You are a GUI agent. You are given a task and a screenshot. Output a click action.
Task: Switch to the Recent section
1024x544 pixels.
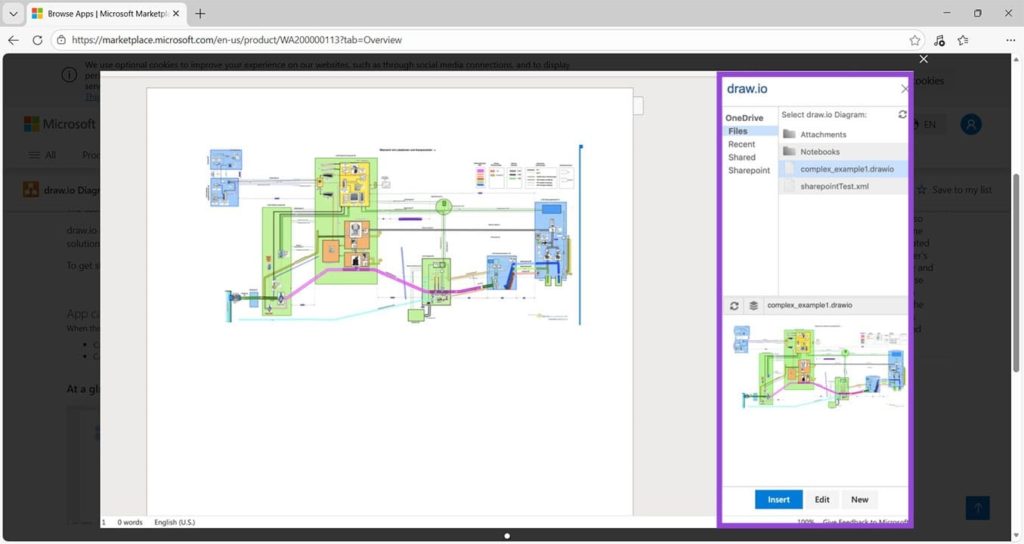pos(741,144)
